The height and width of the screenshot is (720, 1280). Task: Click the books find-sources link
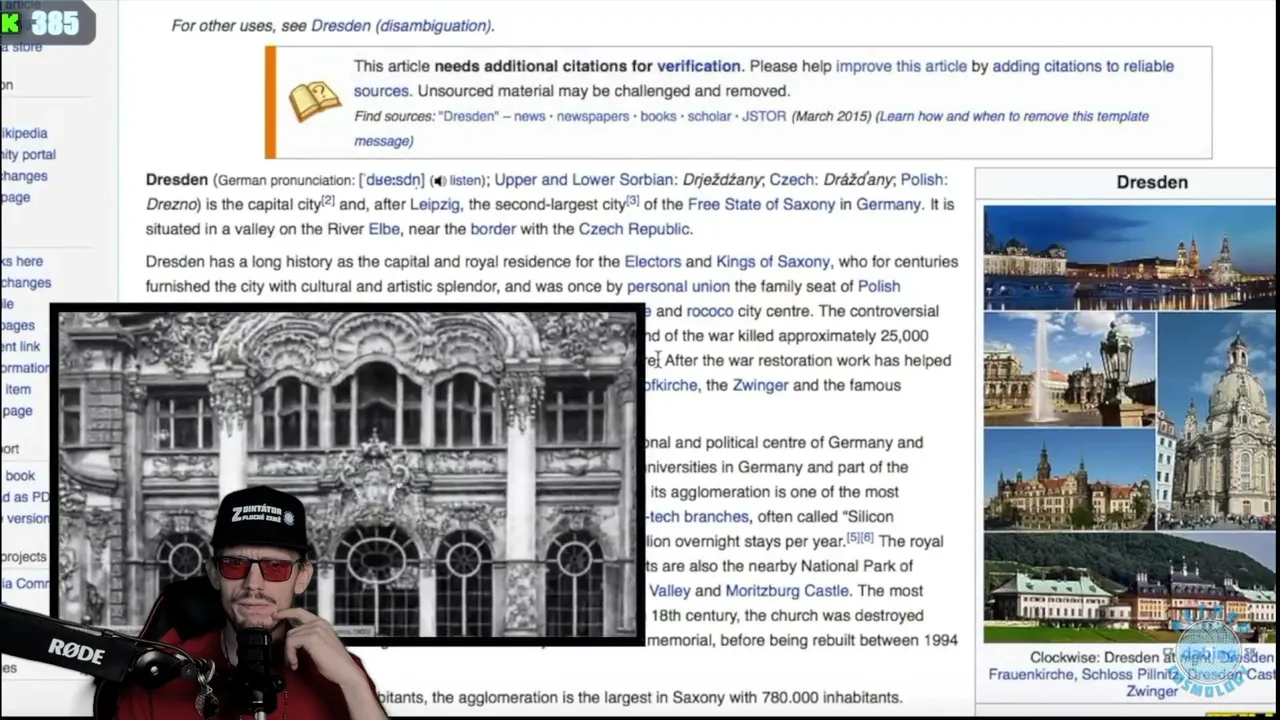[x=658, y=116]
